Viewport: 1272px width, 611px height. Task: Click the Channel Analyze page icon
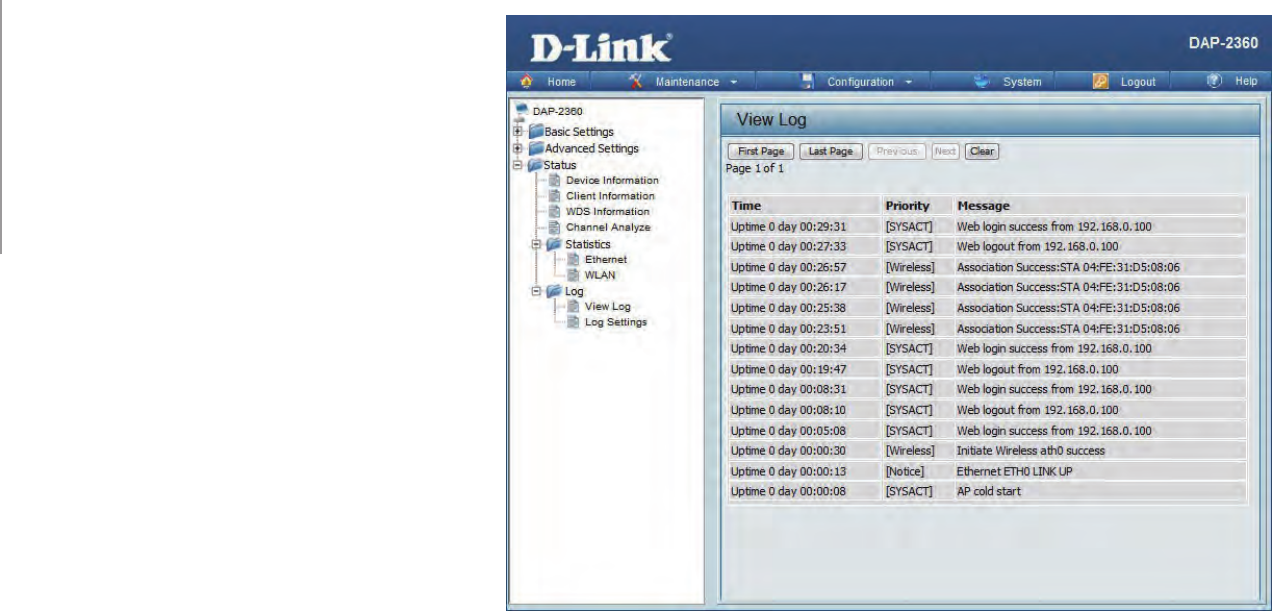pyautogui.click(x=556, y=227)
